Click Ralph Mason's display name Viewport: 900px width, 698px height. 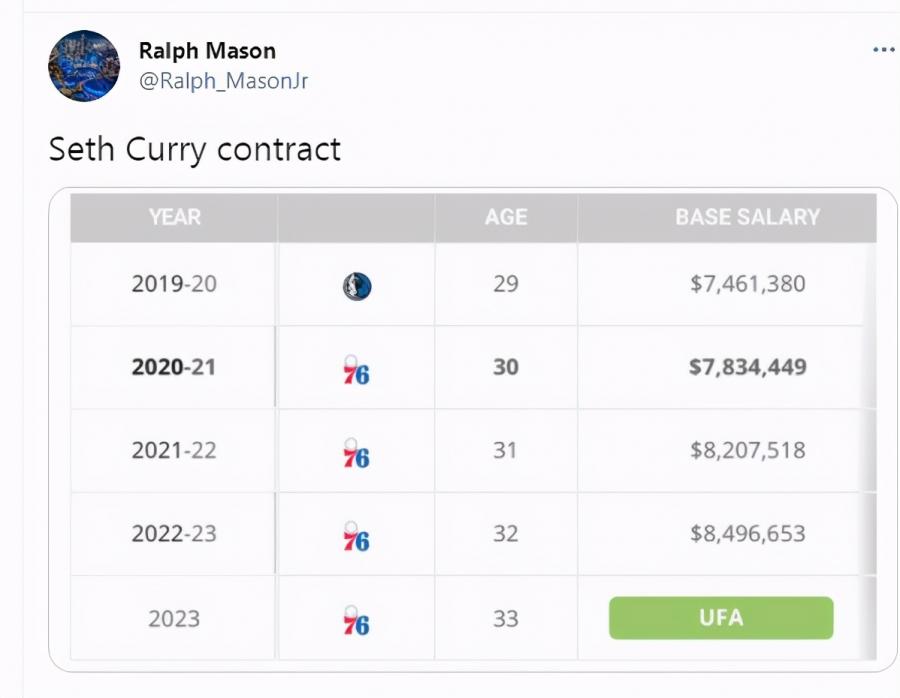[x=208, y=50]
